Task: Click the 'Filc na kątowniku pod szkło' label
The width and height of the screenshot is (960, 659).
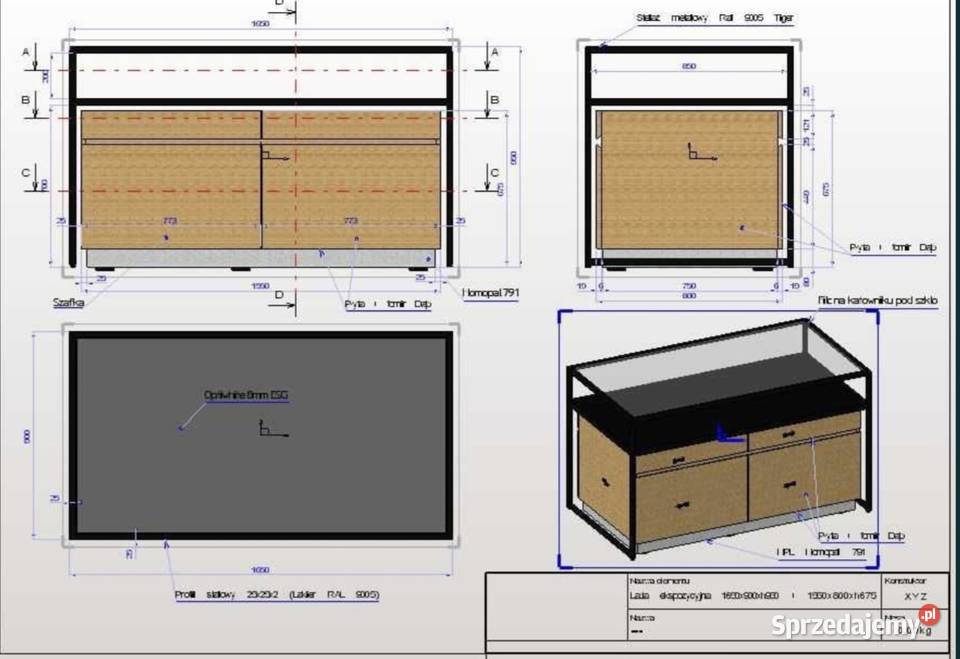Action: (x=877, y=299)
